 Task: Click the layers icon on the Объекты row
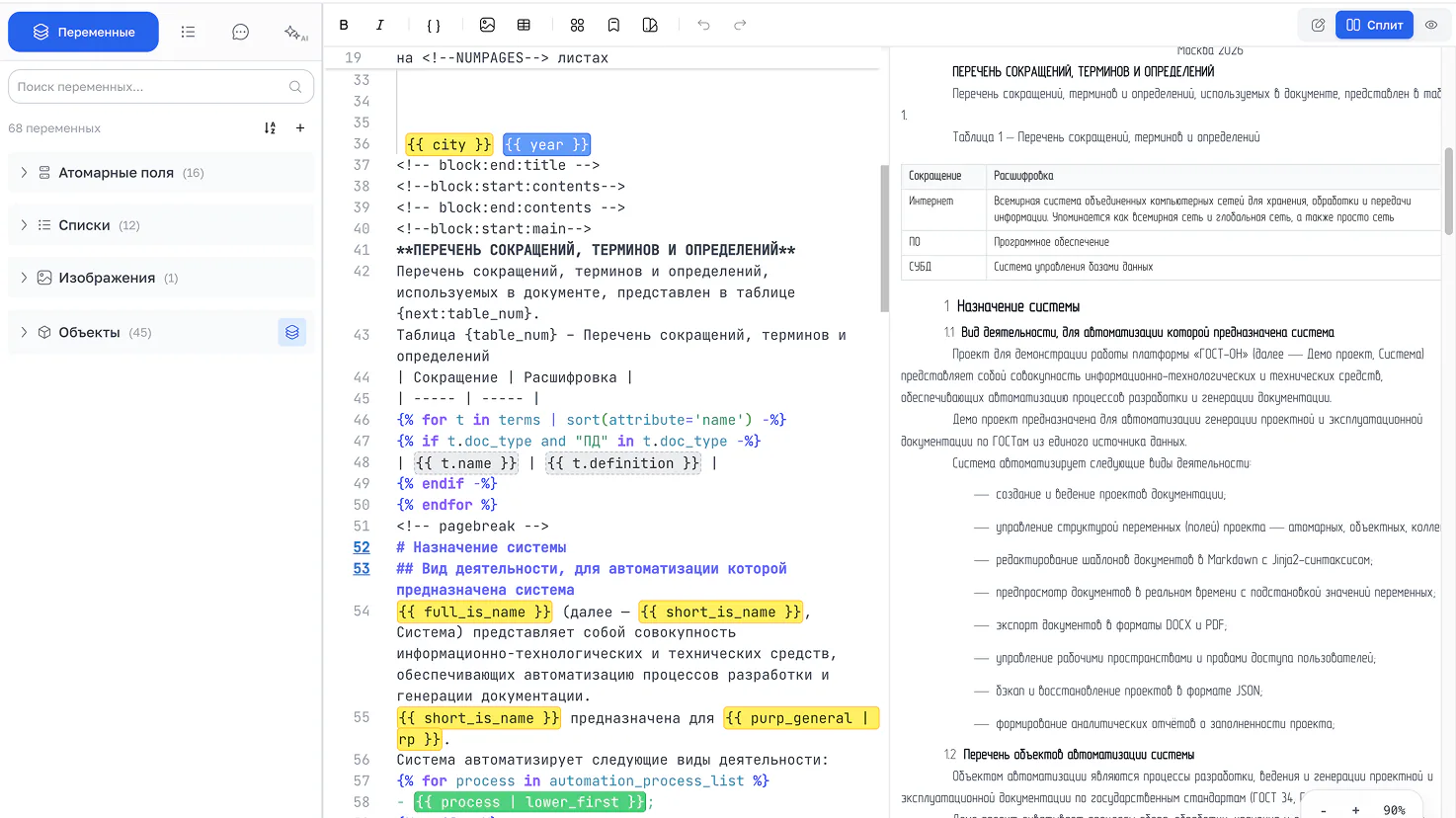tap(292, 333)
